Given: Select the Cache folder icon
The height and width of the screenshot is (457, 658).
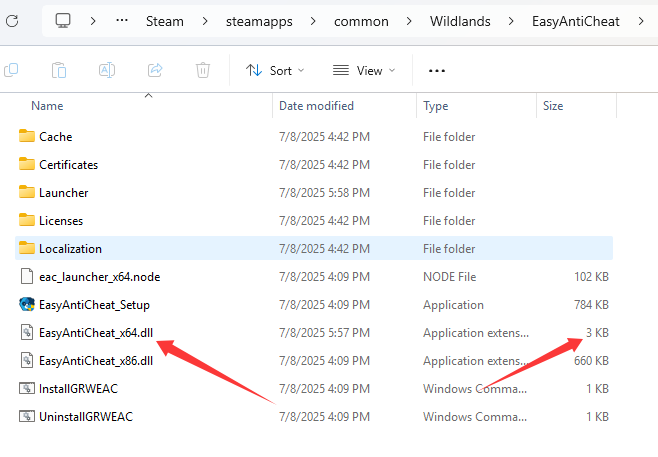Looking at the screenshot, I should [27, 136].
